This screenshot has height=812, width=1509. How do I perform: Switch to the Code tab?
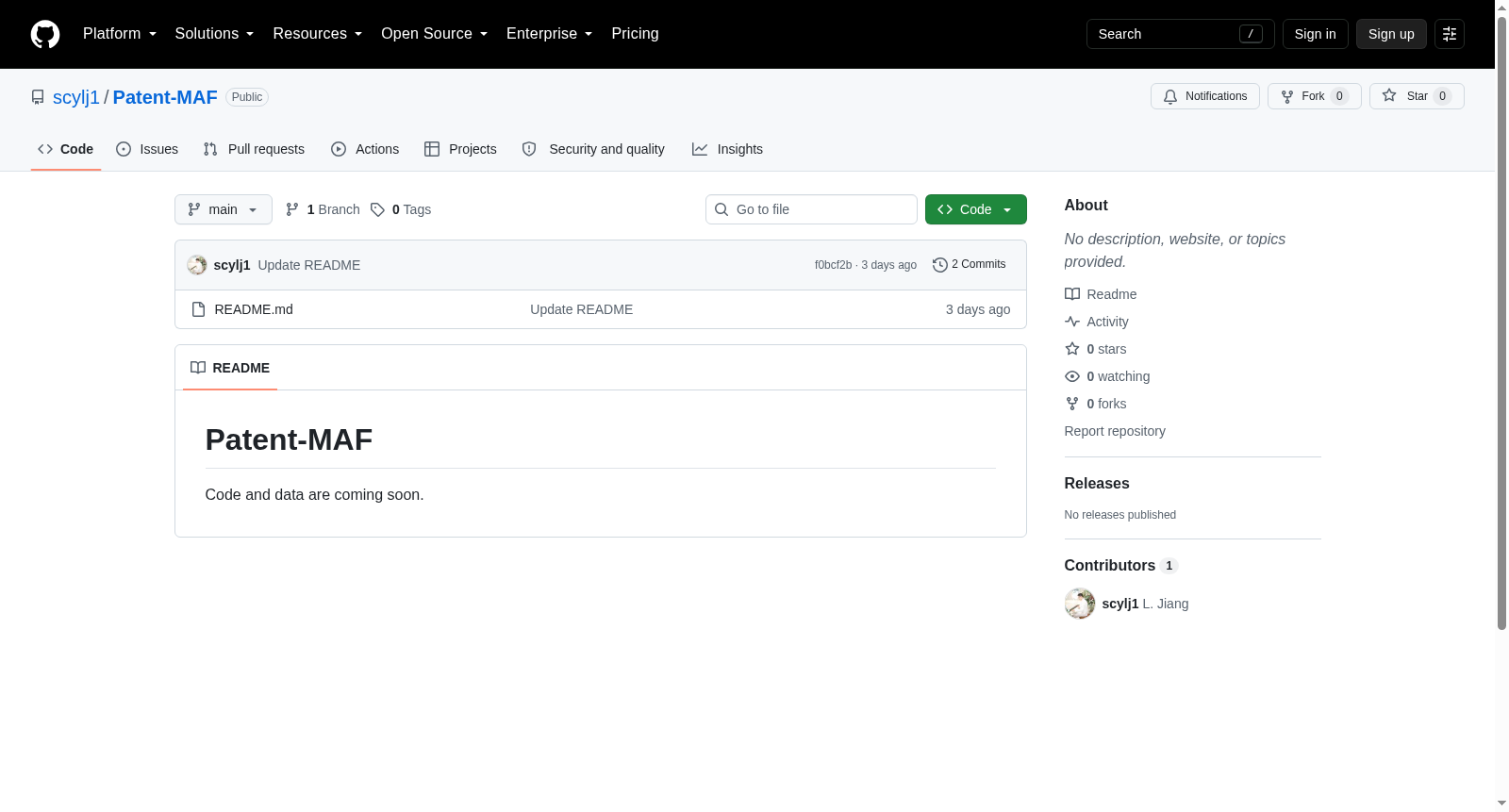[66, 149]
